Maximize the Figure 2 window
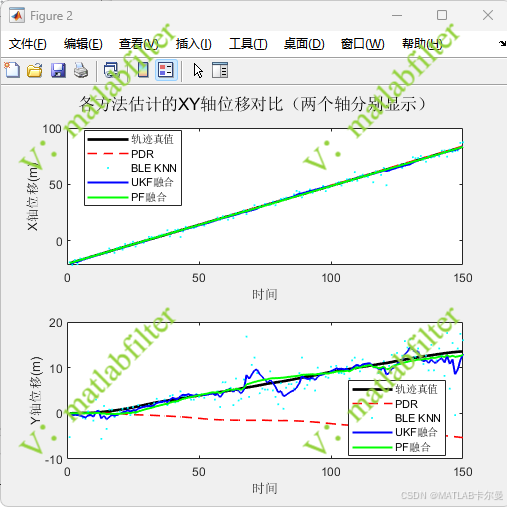 click(442, 15)
